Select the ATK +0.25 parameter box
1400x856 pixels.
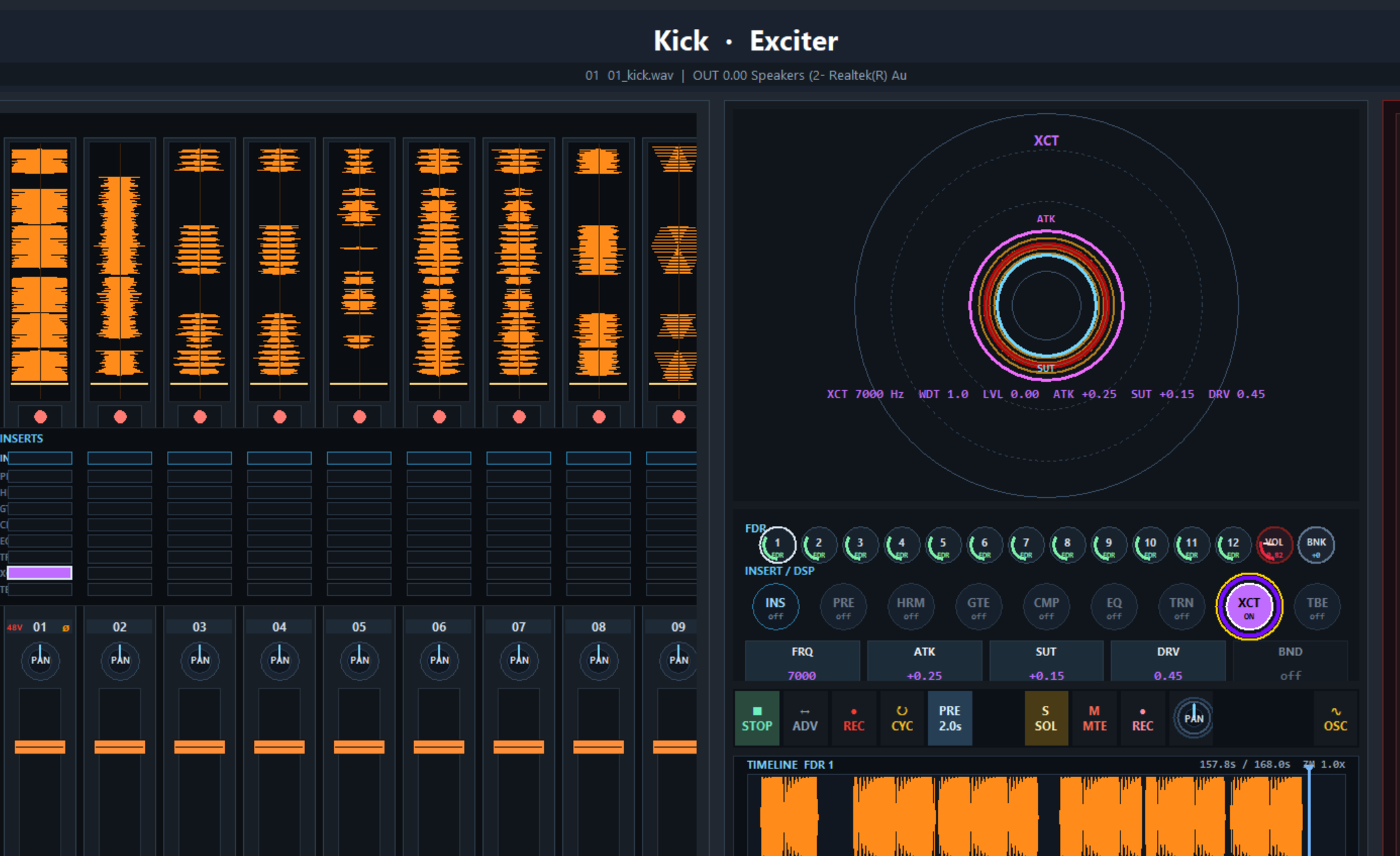pos(925,661)
